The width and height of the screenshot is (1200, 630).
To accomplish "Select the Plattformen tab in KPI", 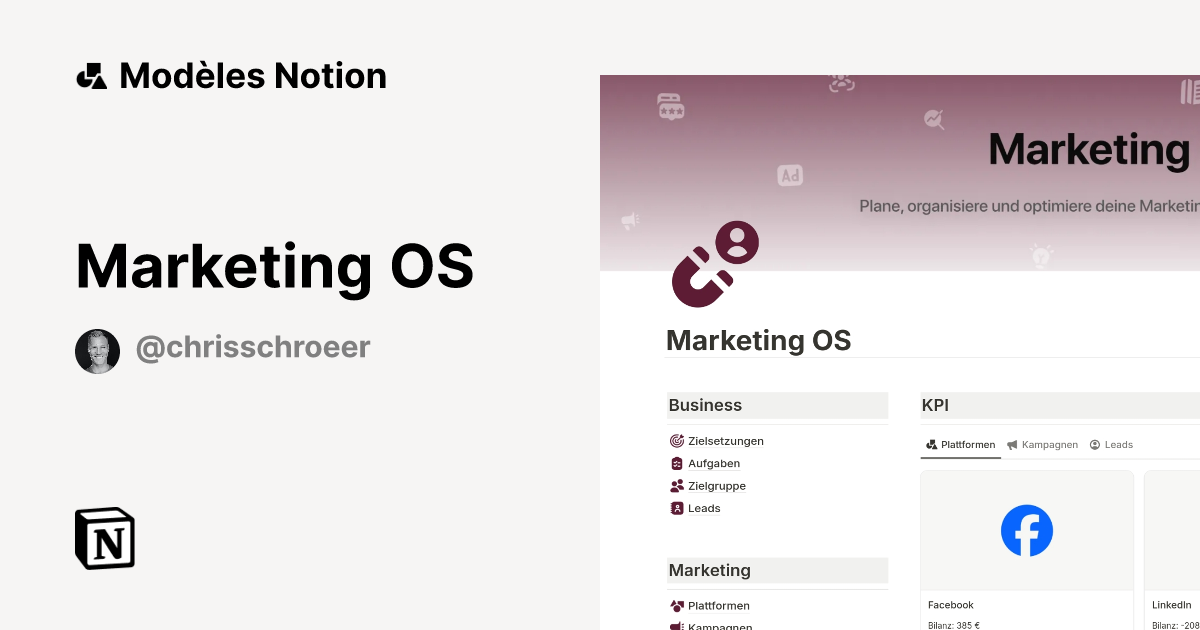I will 960,444.
